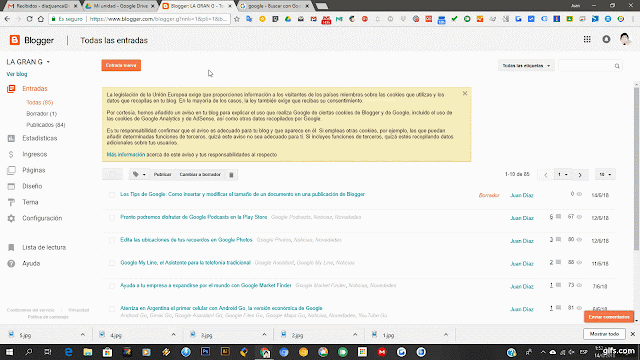Open the Ayuda help icon
The height and width of the screenshot is (360, 640).
click(11, 264)
